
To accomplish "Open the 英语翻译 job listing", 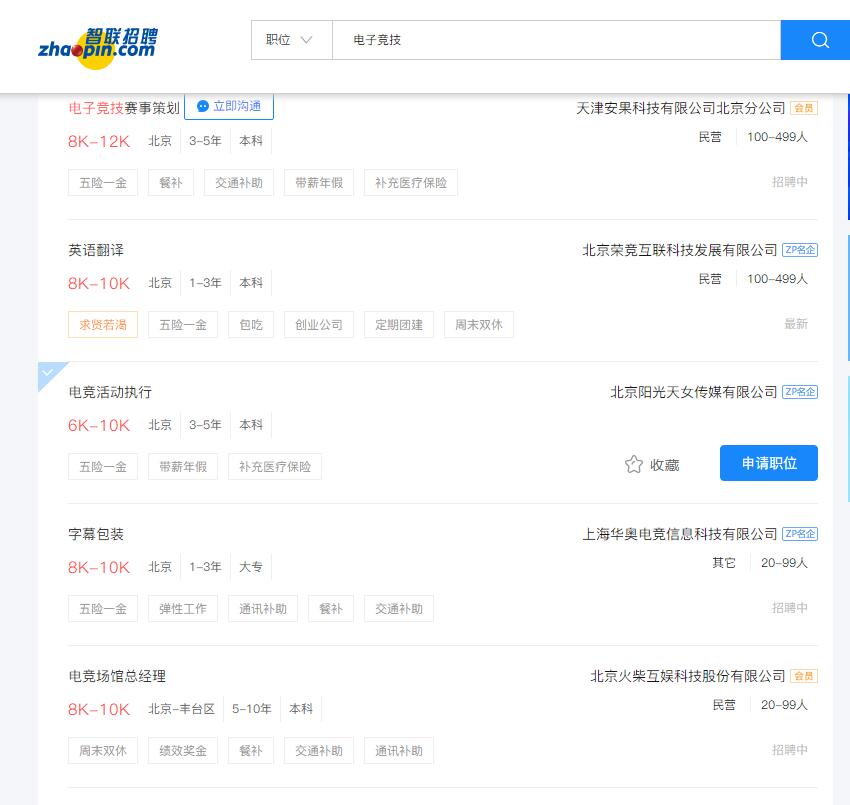I will tap(96, 250).
